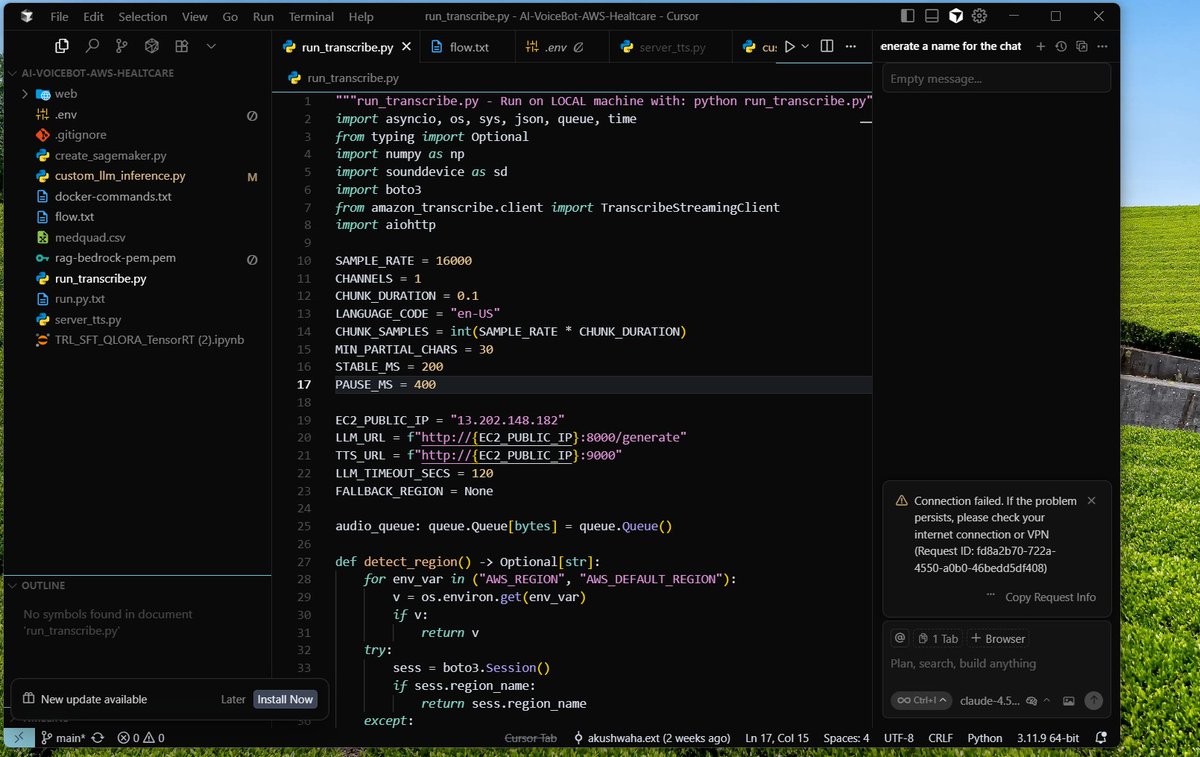This screenshot has height=757, width=1200.
Task: Open the Search view icon
Action: click(92, 46)
